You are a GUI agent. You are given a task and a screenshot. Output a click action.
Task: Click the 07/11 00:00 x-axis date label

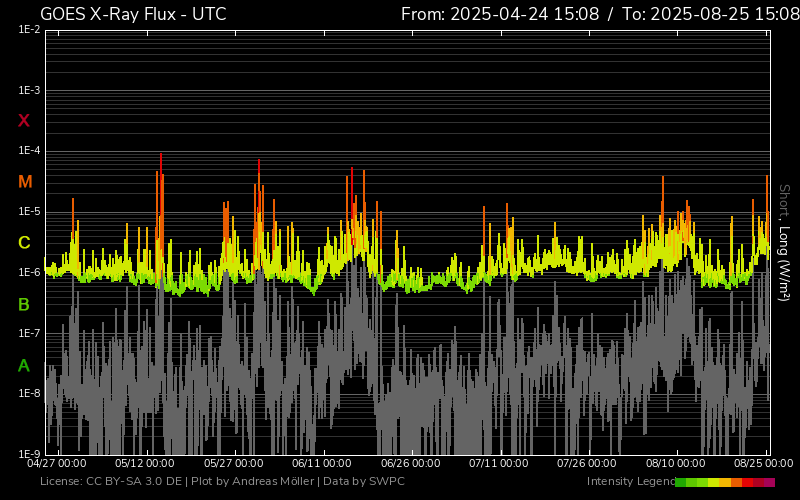tap(499, 464)
